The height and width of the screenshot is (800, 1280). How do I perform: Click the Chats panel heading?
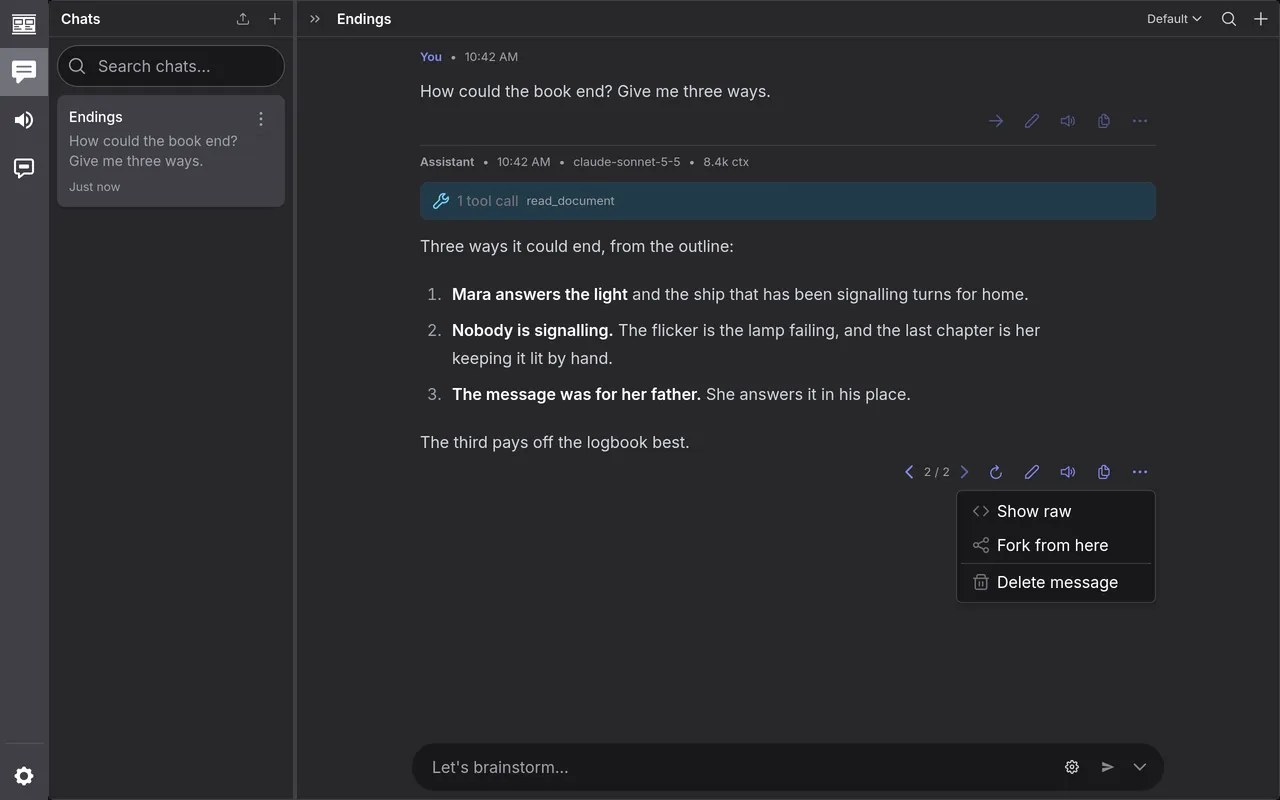tap(81, 19)
